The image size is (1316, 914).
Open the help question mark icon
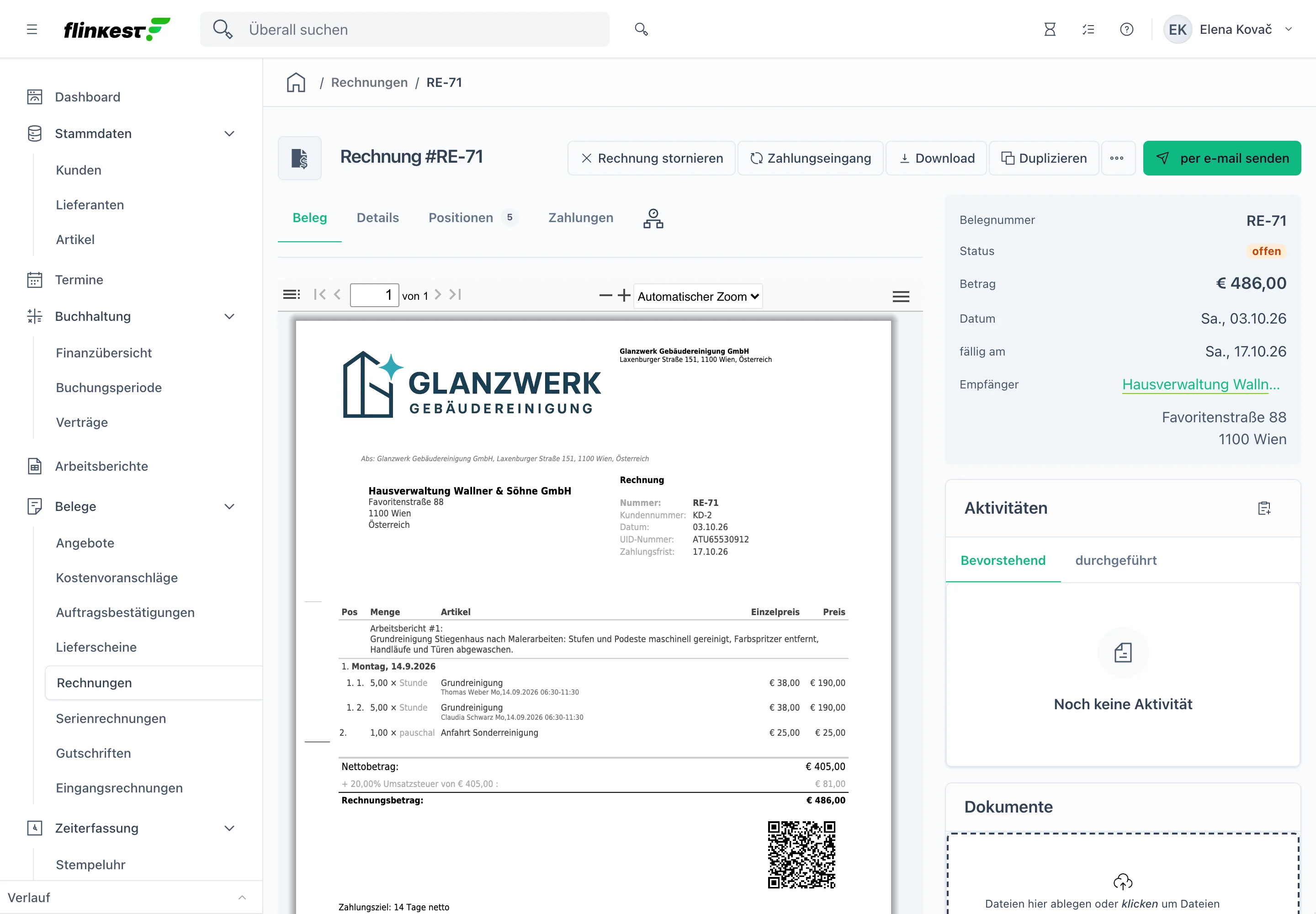click(1126, 29)
